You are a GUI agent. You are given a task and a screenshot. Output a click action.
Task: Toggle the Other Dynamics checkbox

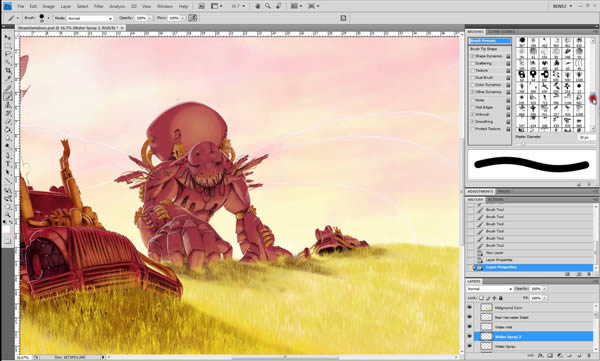tap(473, 92)
